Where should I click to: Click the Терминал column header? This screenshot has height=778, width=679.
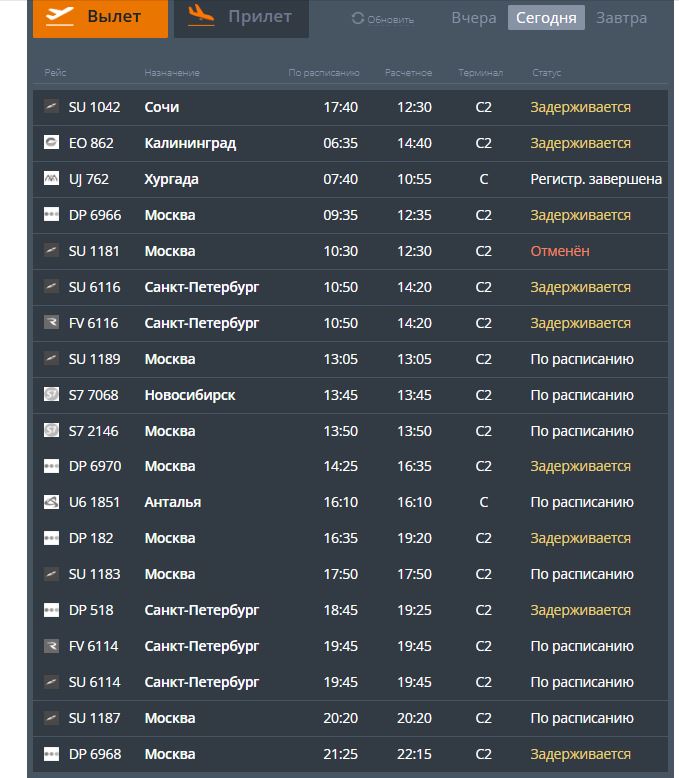pos(480,72)
